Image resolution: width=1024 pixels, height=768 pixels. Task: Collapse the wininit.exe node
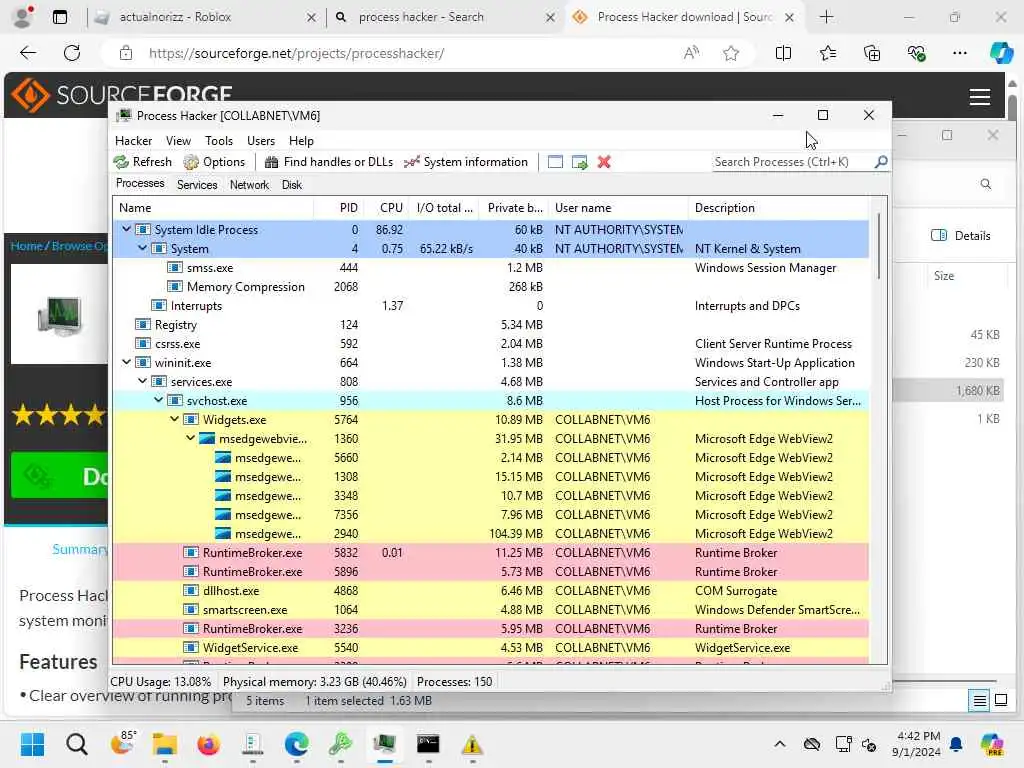[x=127, y=362]
